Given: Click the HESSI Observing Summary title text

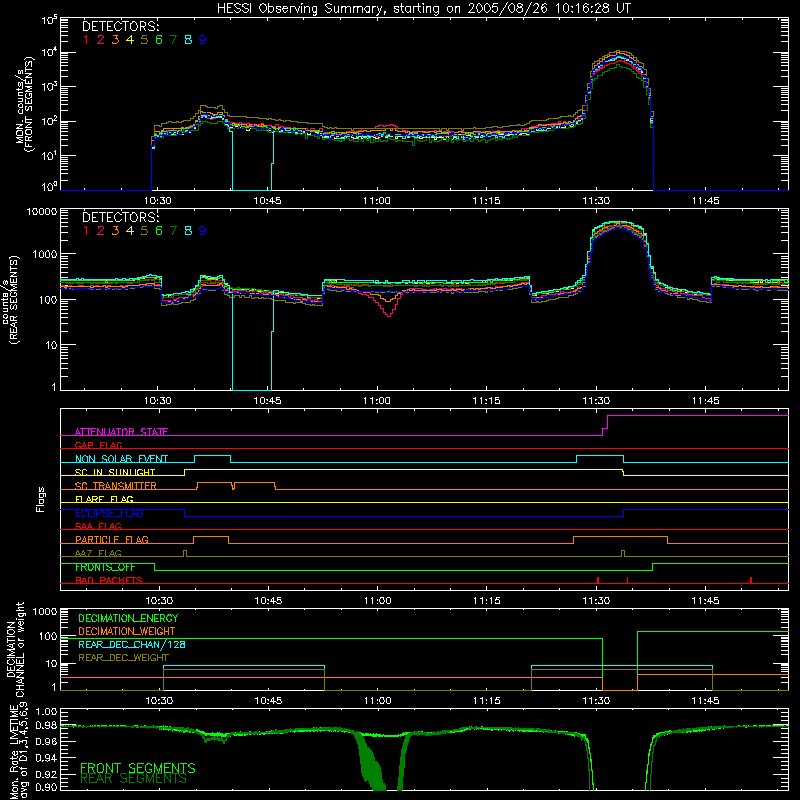Looking at the screenshot, I should 424,8.
